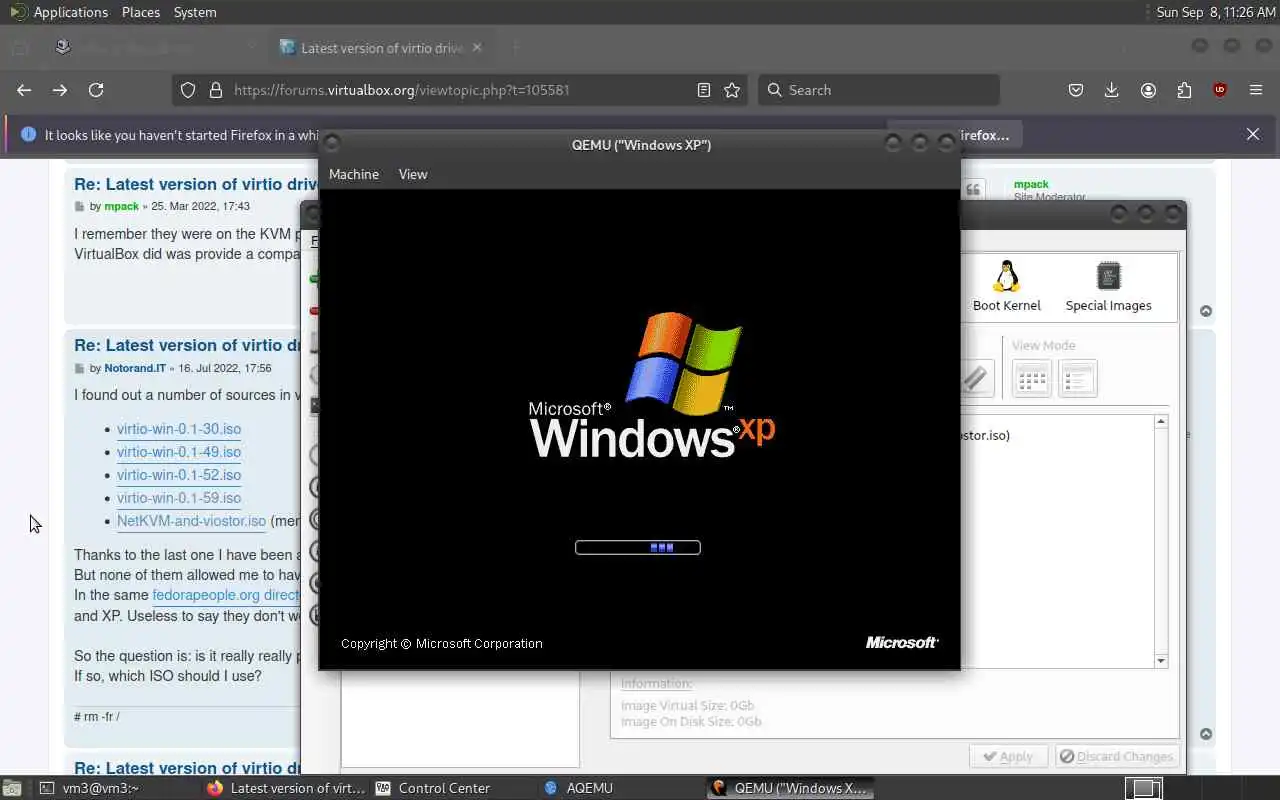Viewport: 1280px width, 800px height.
Task: Open virtio-win-0.1-59.iso link
Action: coord(179,498)
